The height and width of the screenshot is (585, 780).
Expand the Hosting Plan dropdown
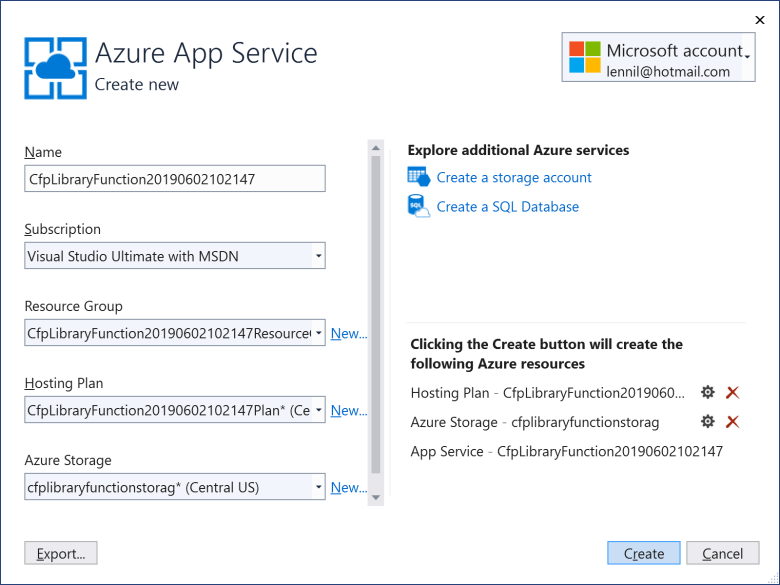[318, 410]
